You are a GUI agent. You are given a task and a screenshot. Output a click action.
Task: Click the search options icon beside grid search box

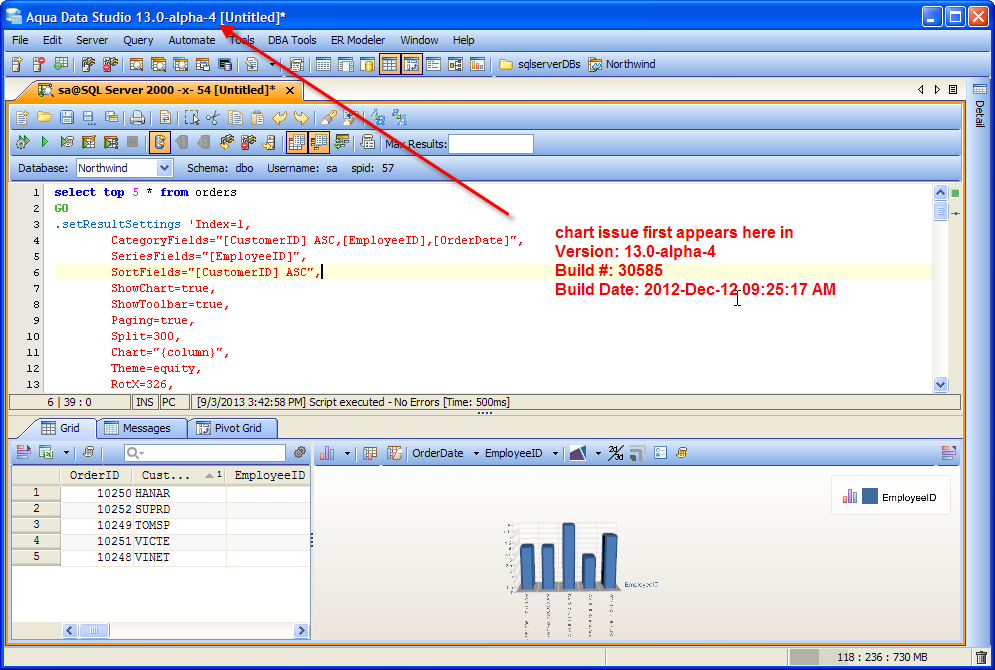(x=300, y=452)
